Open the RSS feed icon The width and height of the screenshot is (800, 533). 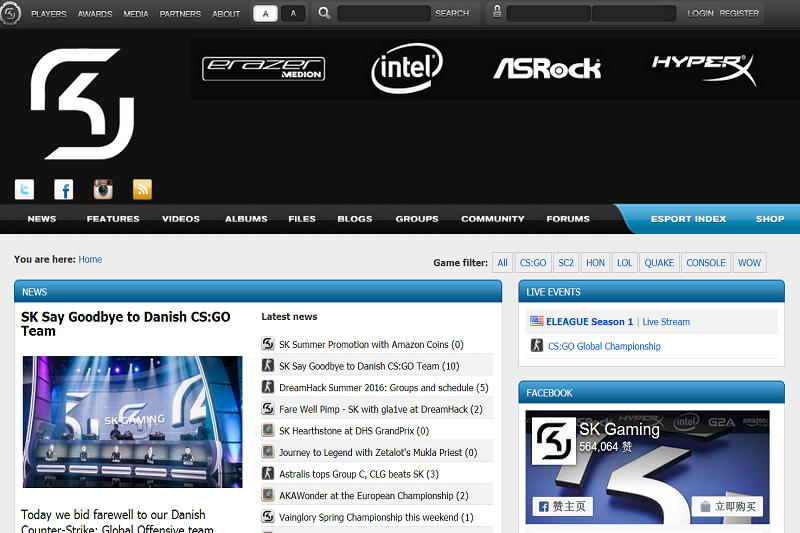142,189
